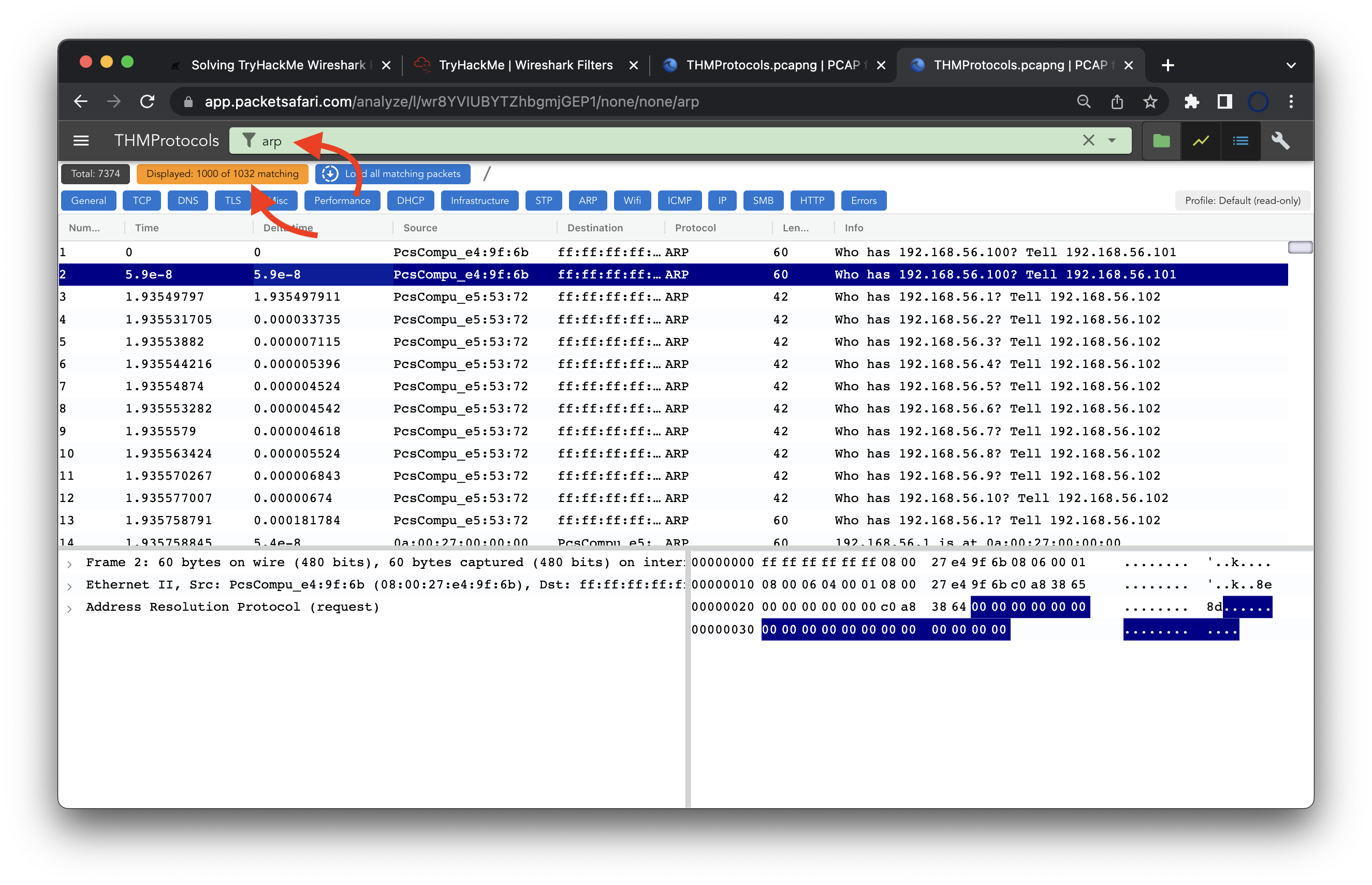Click the Displayed 1000 of 1032 badge
This screenshot has width=1372, height=885.
point(223,173)
